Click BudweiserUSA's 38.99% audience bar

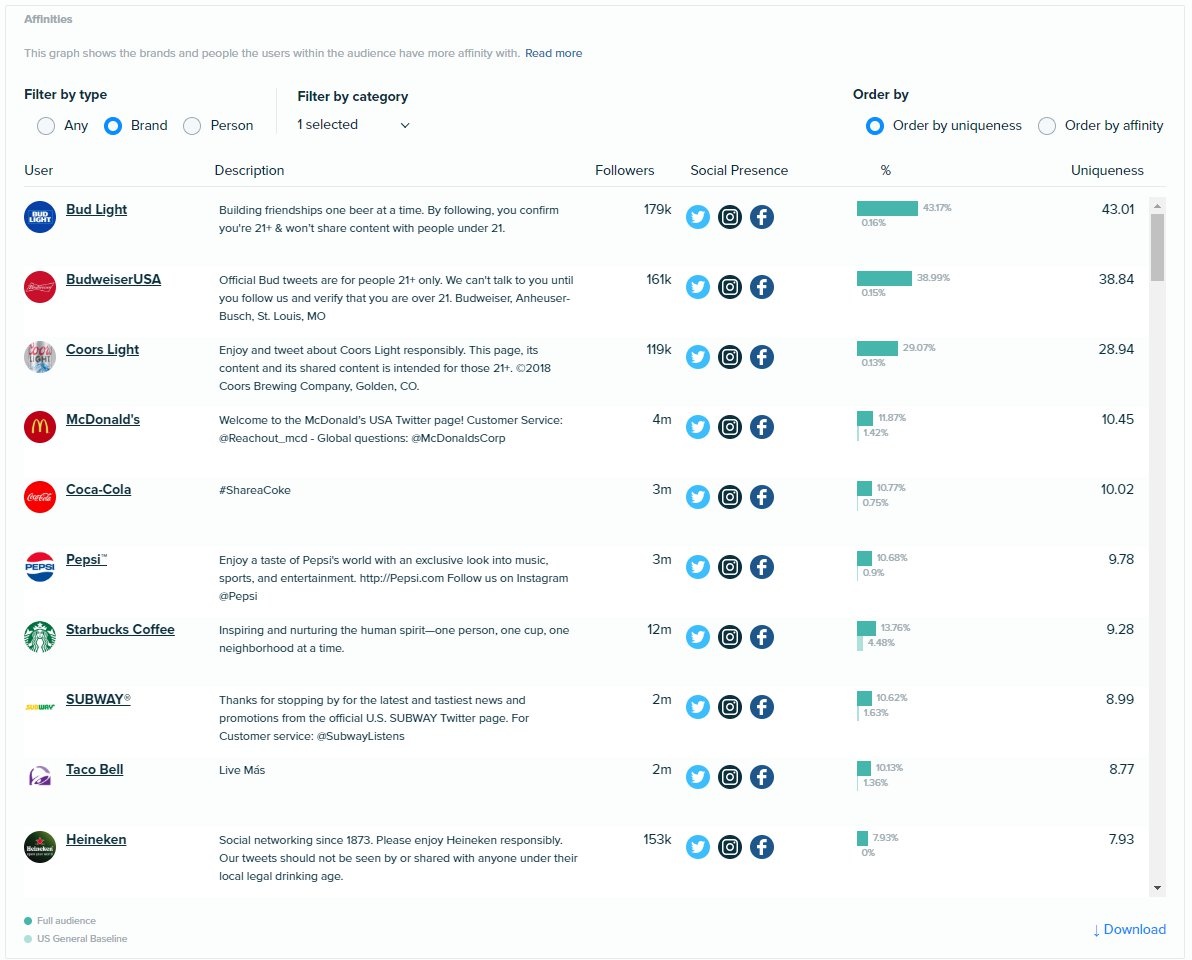pyautogui.click(x=884, y=278)
